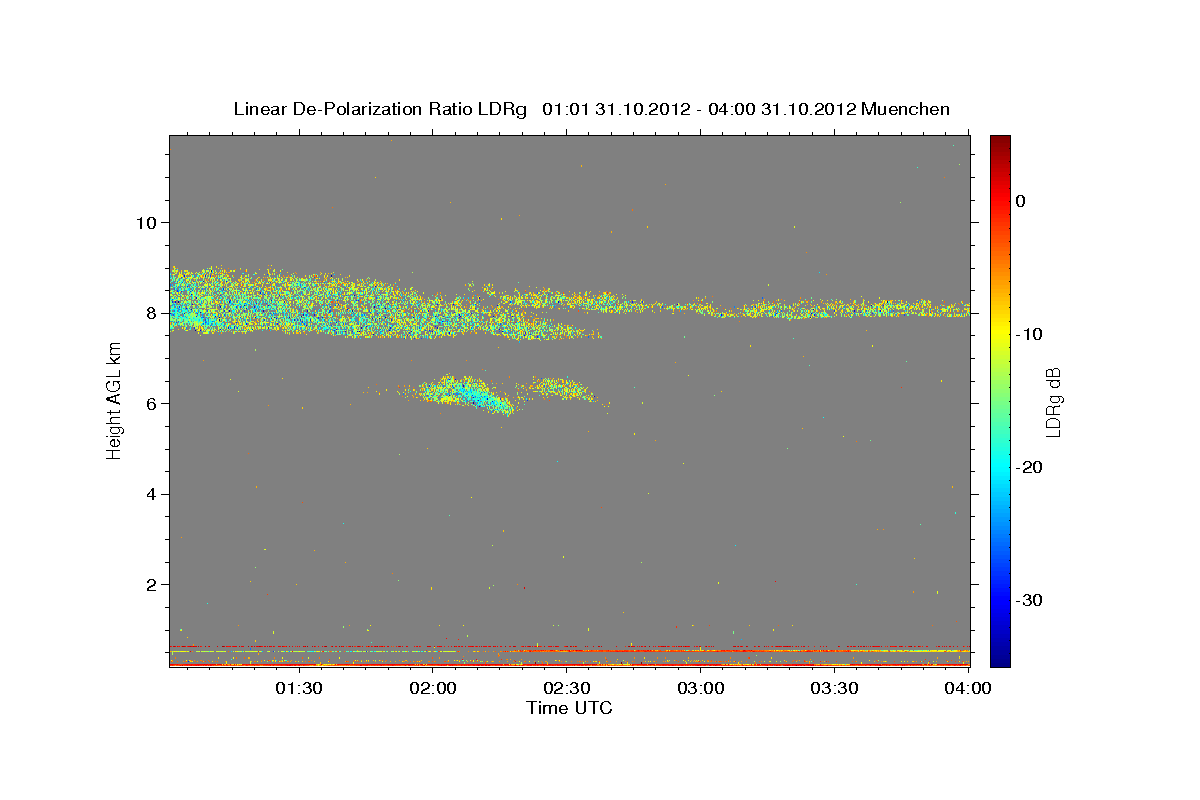Click the 02:30 time tick label
The image size is (1200, 800).
566,688
